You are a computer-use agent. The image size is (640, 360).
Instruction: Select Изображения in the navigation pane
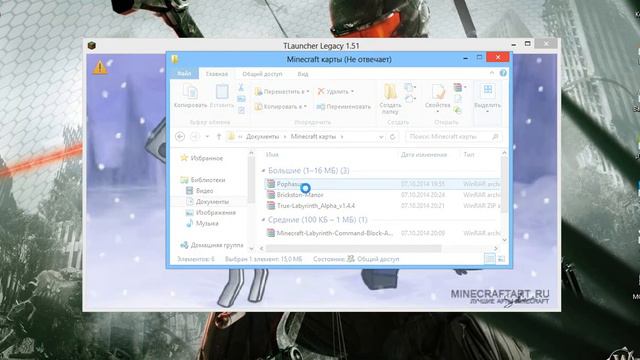tap(216, 213)
